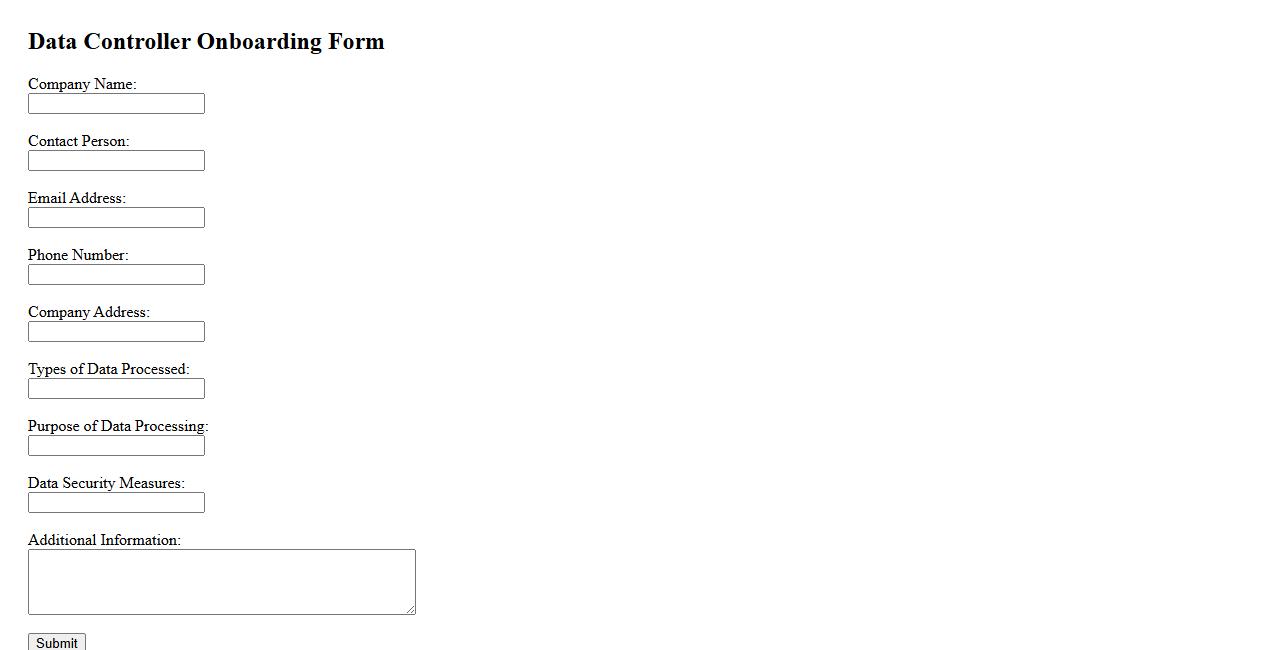Screen dimensions: 1278x650
Task: Click the Types of Data Processed field
Action: click(116, 389)
